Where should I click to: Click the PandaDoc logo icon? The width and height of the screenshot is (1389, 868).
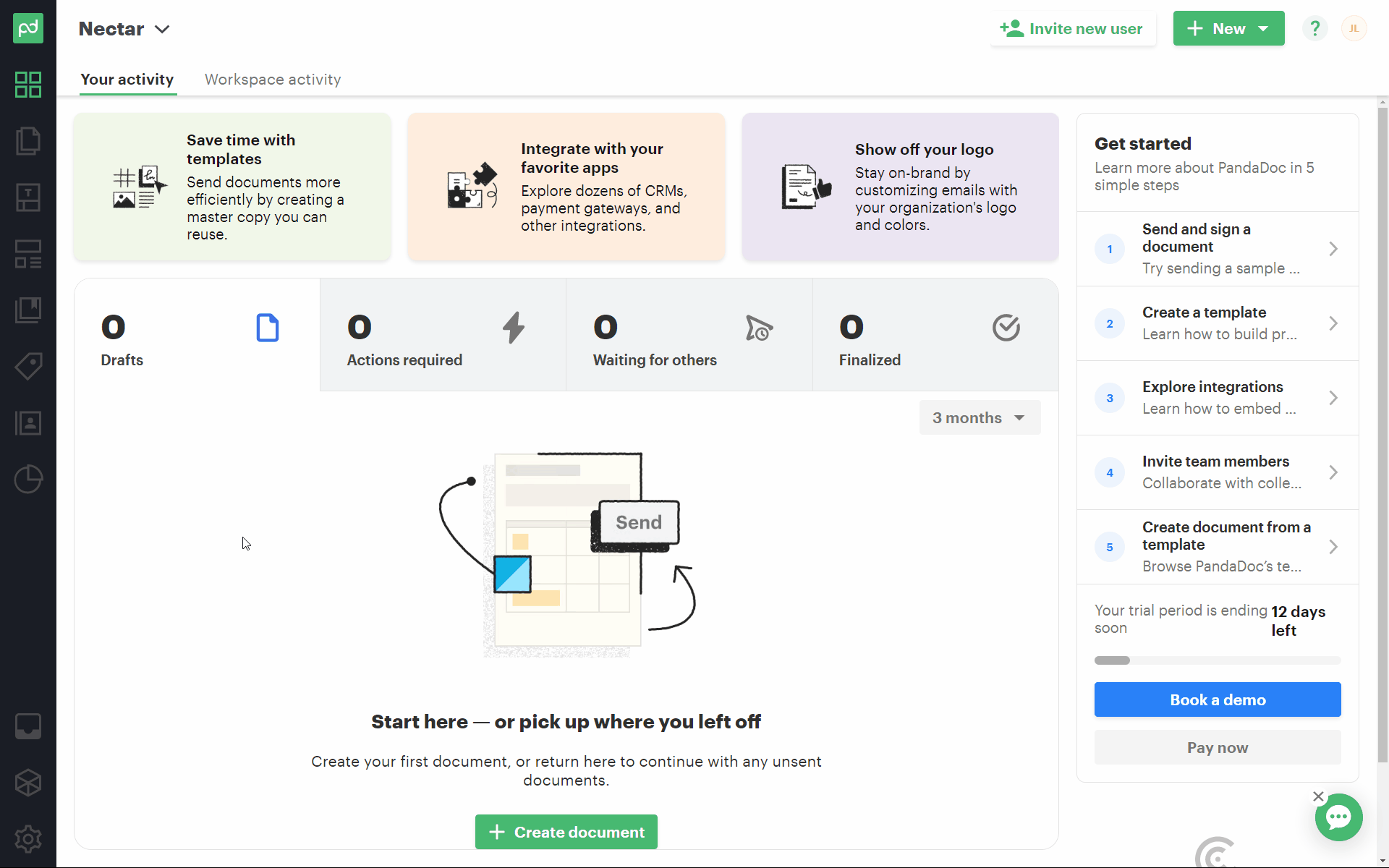(x=28, y=28)
